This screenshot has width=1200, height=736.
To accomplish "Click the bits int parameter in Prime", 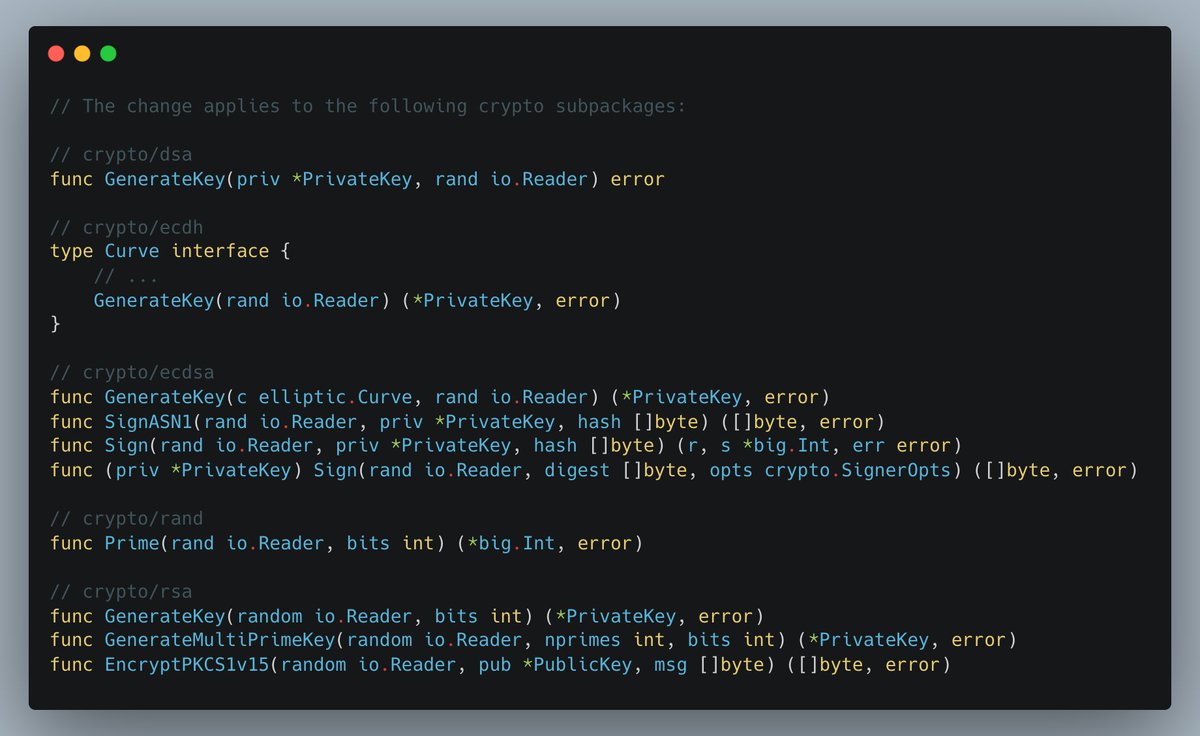I will tap(390, 543).
